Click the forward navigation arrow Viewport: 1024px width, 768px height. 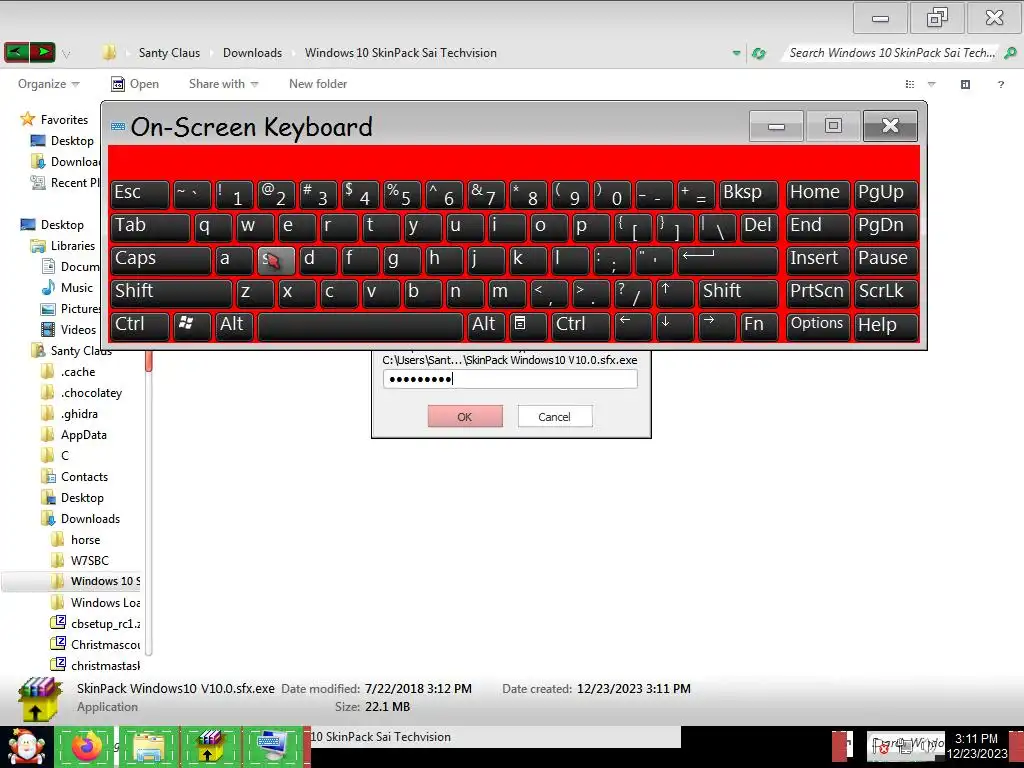pos(42,52)
